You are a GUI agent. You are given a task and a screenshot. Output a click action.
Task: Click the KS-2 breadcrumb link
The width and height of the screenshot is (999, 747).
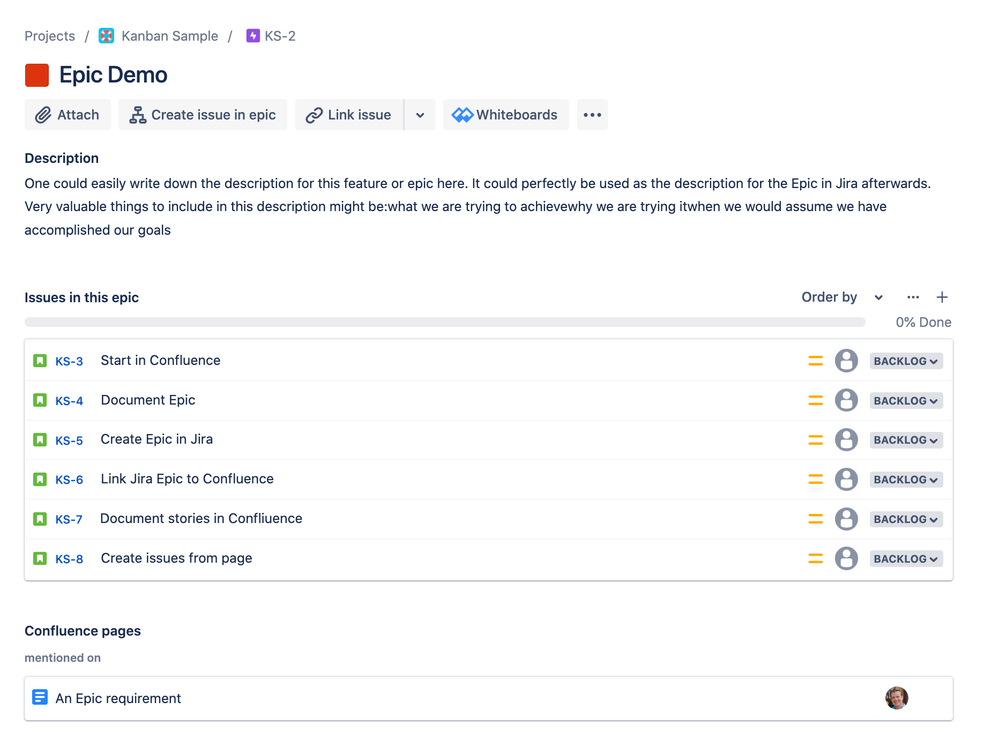pyautogui.click(x=280, y=36)
